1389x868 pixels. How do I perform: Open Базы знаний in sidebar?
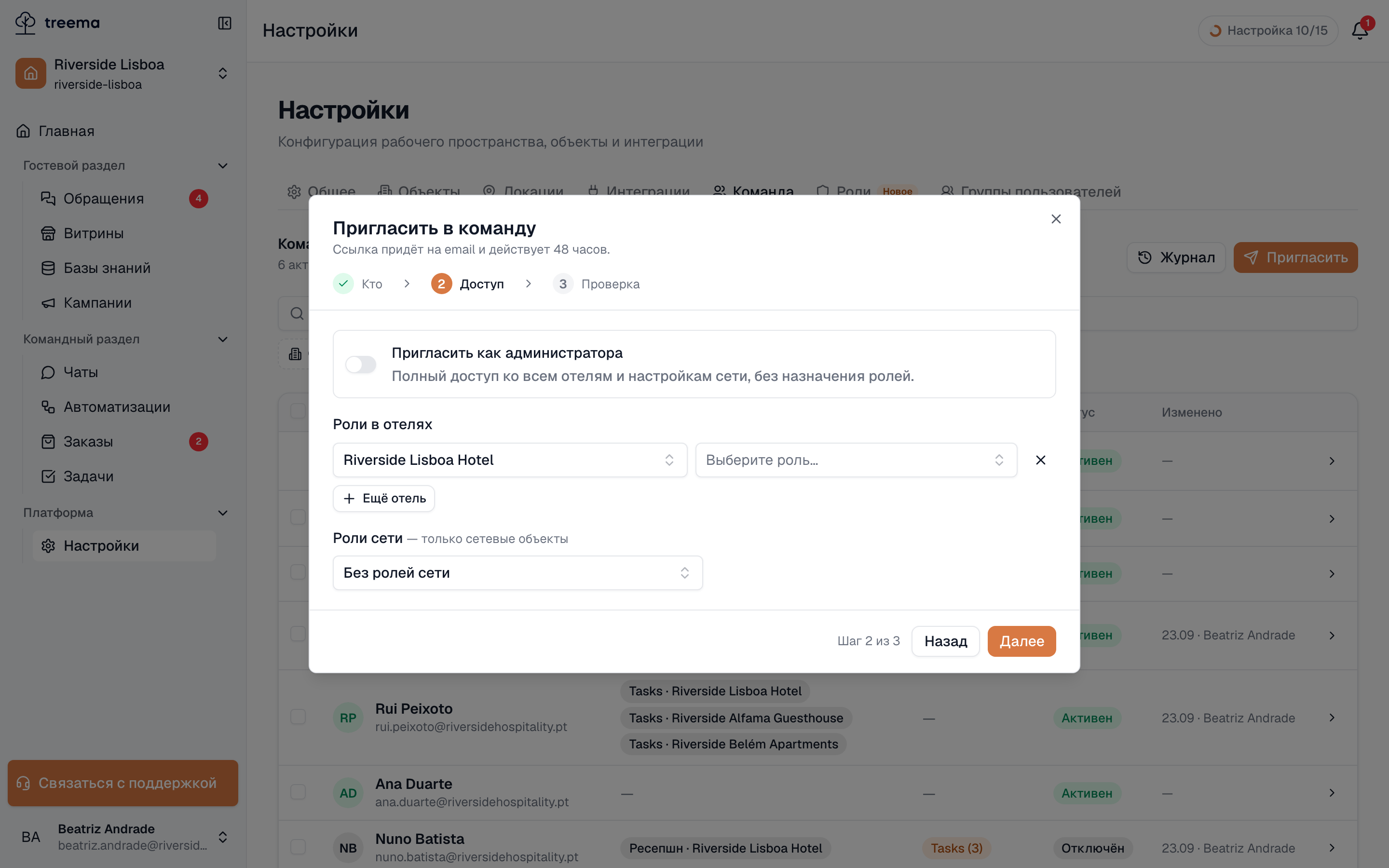(x=124, y=268)
